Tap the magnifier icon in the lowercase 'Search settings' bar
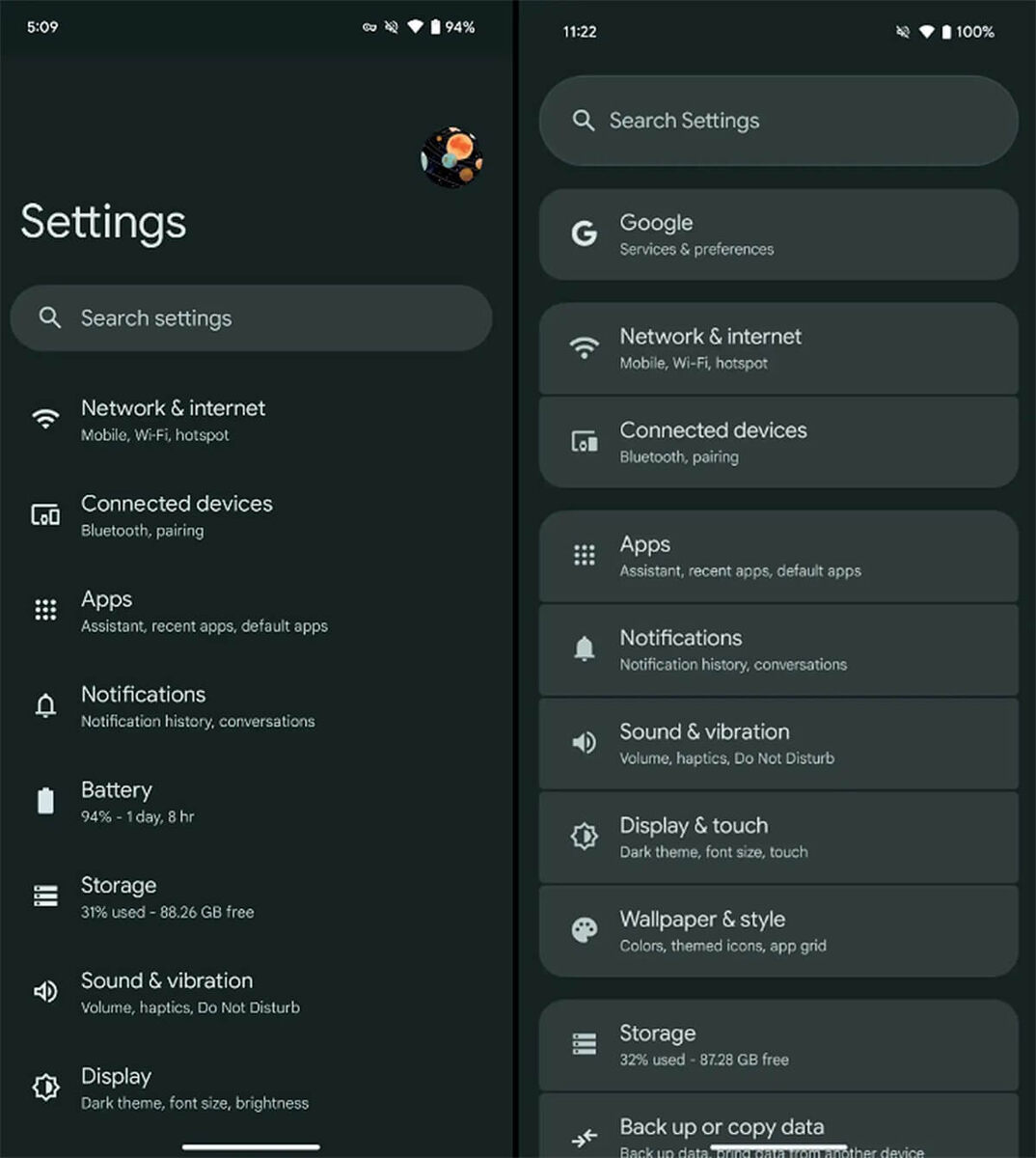 point(50,317)
